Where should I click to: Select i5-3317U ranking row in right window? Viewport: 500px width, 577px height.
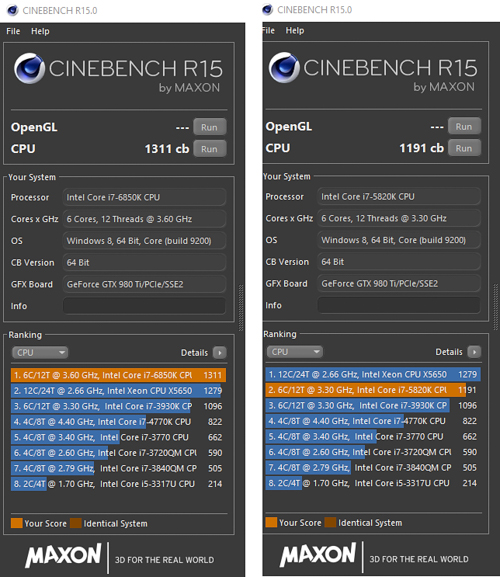(373, 483)
